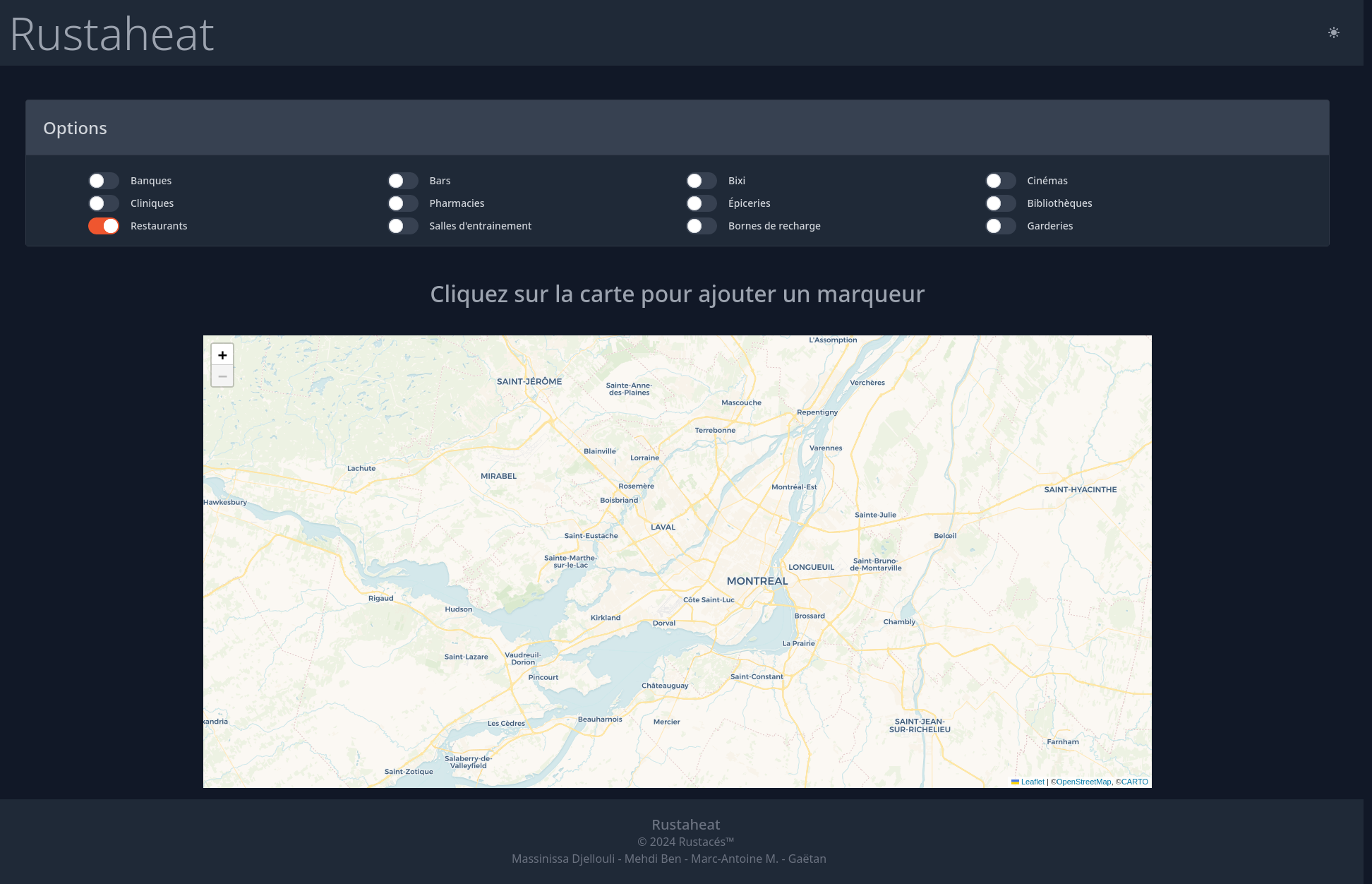The width and height of the screenshot is (1372, 884).
Task: Toggle light/dark theme sun icon
Action: 1333,32
